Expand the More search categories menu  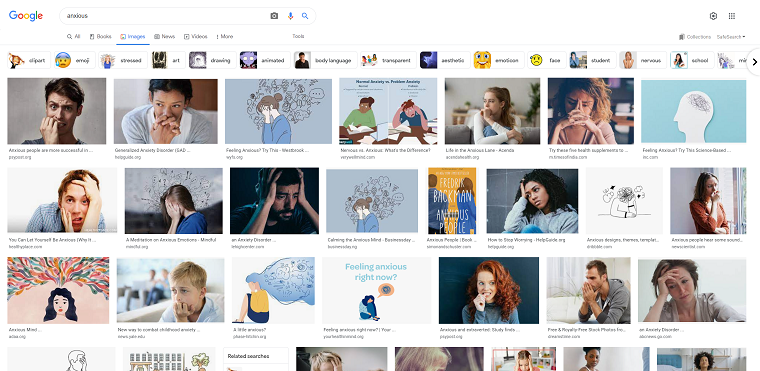point(224,36)
